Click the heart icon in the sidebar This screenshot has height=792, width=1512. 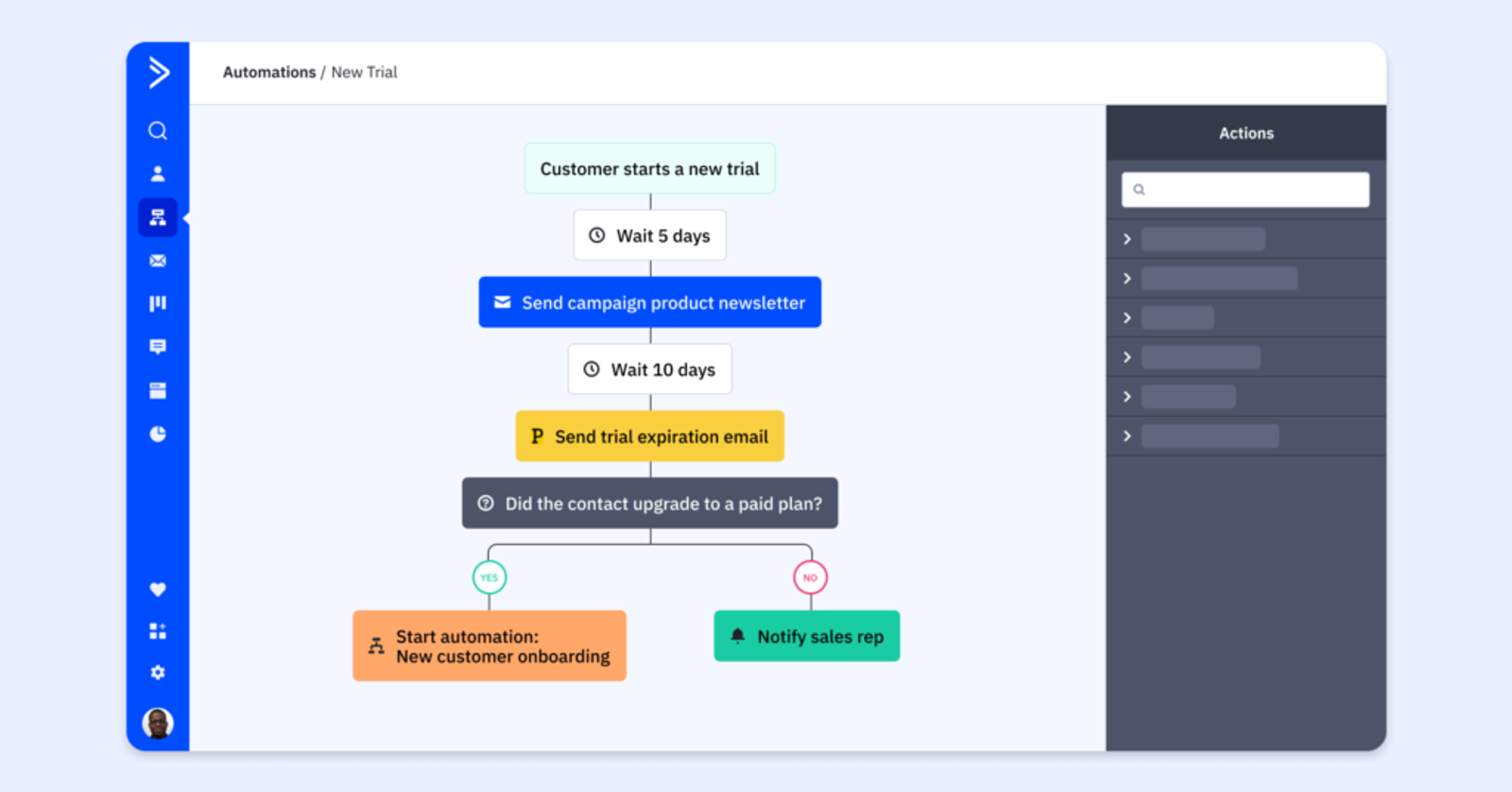(158, 590)
